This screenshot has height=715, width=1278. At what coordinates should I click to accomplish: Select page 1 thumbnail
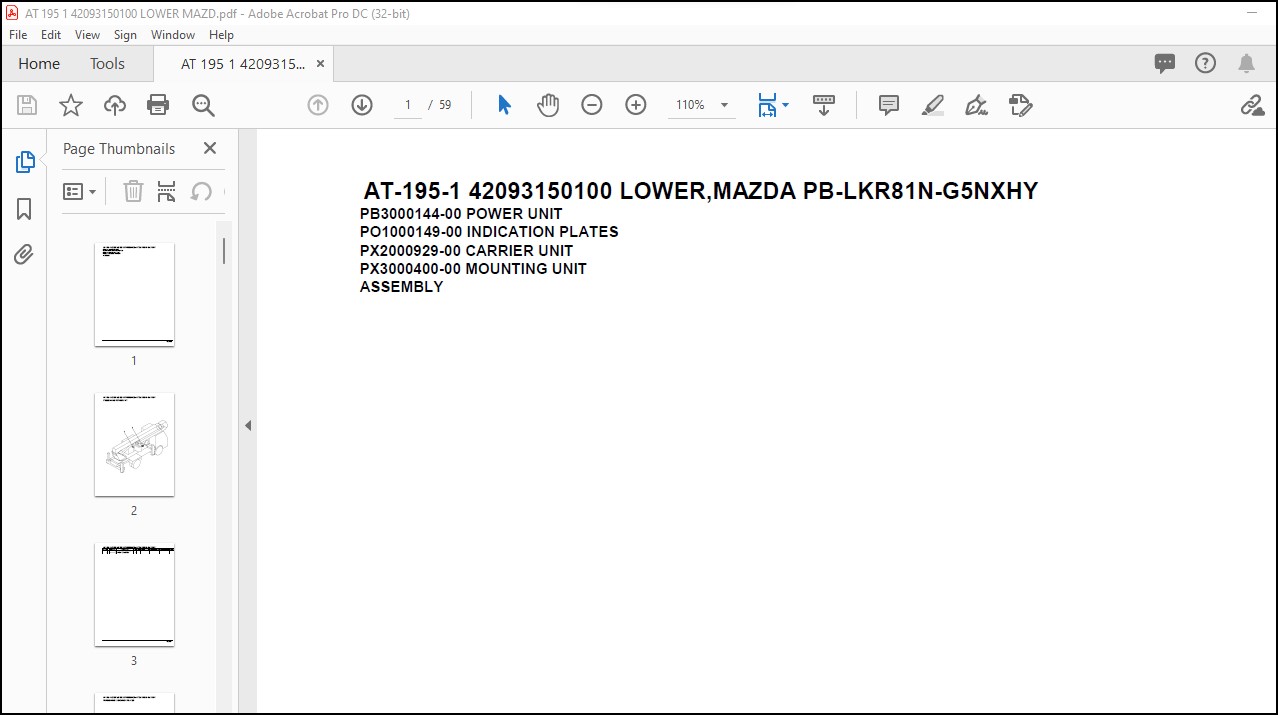click(134, 295)
